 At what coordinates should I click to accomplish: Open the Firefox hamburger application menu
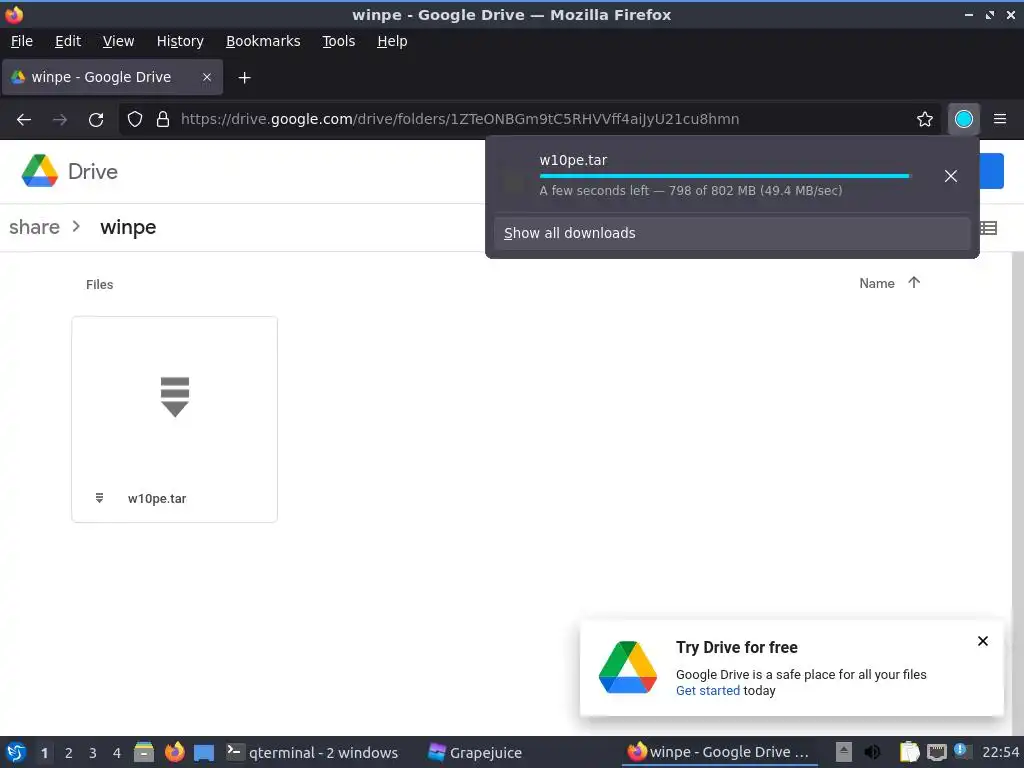tap(999, 119)
